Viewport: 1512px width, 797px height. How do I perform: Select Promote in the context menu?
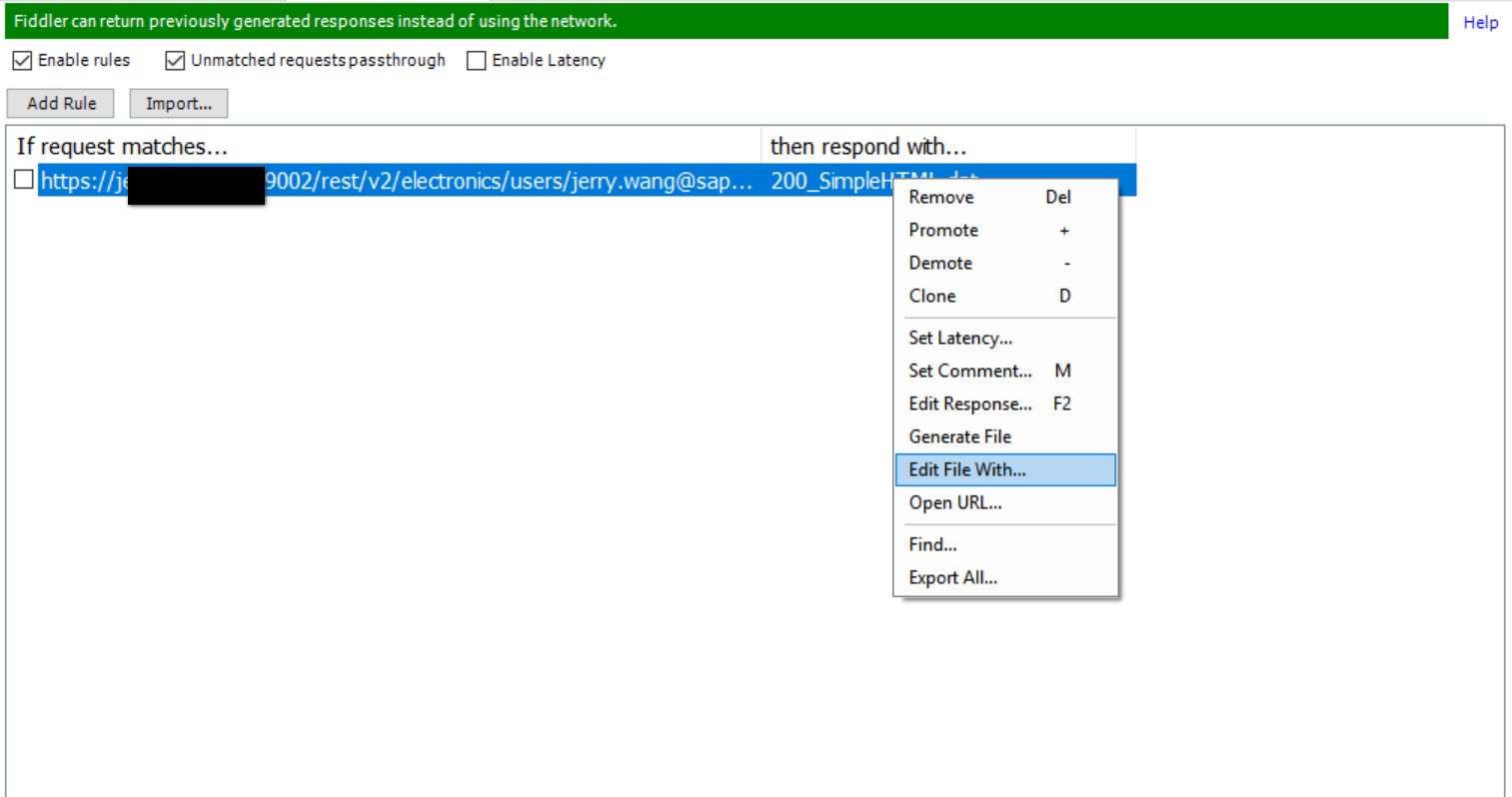[x=1005, y=230]
